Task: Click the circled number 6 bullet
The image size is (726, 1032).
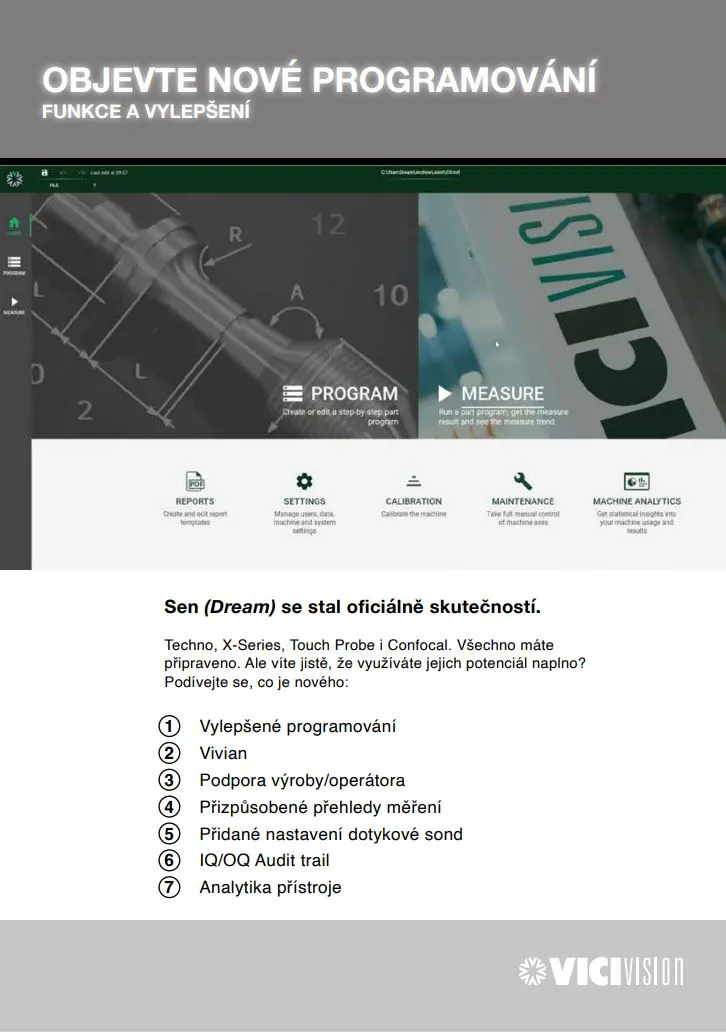Action: tap(169, 860)
